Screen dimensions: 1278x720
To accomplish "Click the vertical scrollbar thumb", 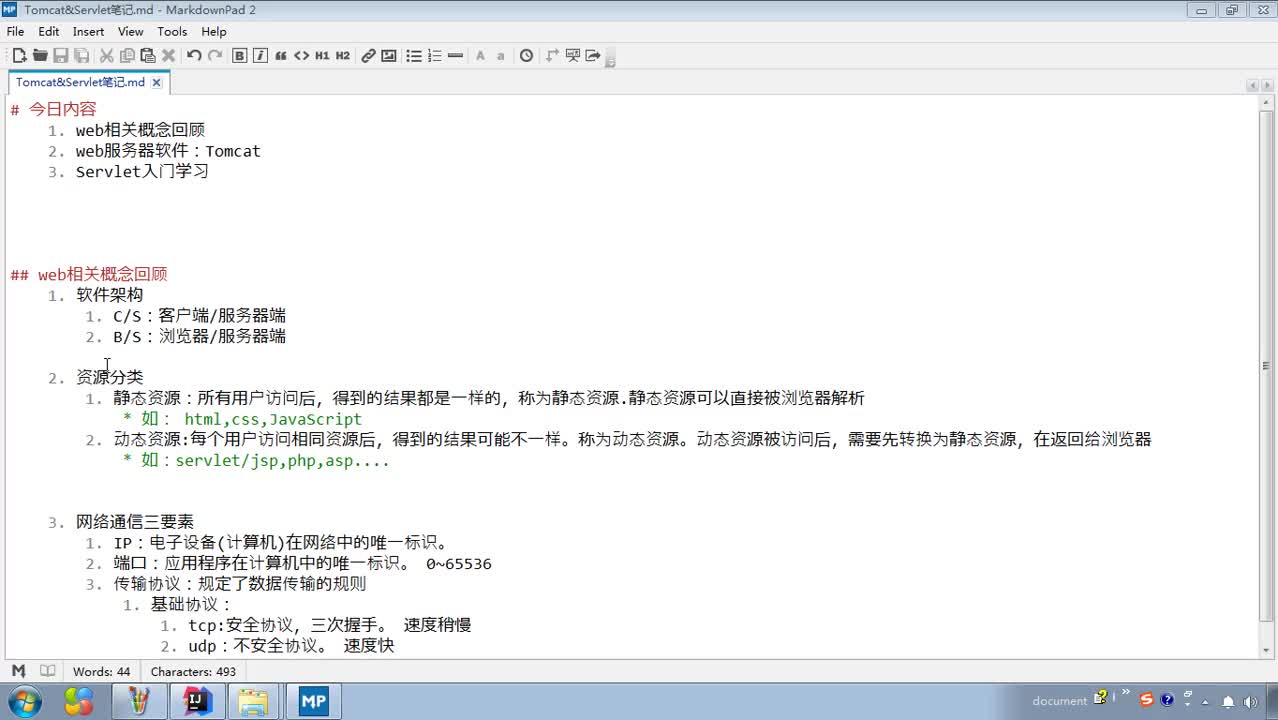I will [1268, 366].
